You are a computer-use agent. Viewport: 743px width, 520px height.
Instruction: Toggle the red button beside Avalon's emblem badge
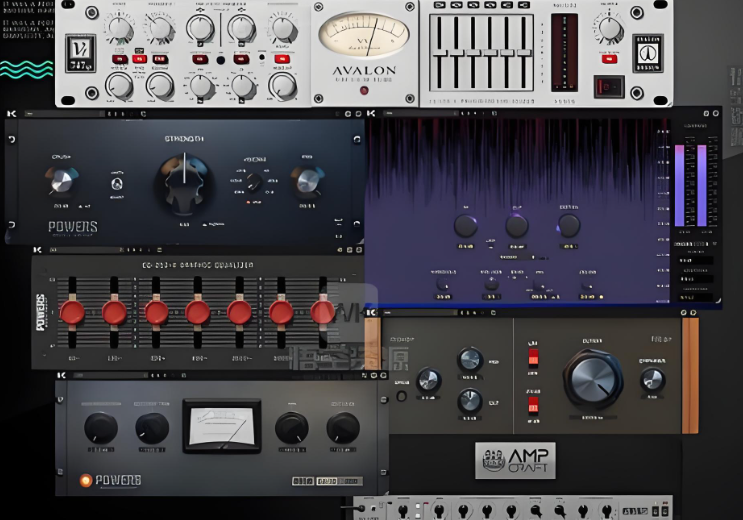(609, 59)
